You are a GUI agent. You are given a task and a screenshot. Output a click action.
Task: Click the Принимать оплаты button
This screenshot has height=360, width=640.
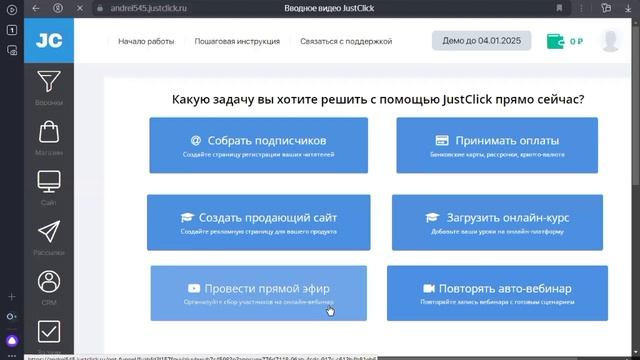click(x=497, y=145)
